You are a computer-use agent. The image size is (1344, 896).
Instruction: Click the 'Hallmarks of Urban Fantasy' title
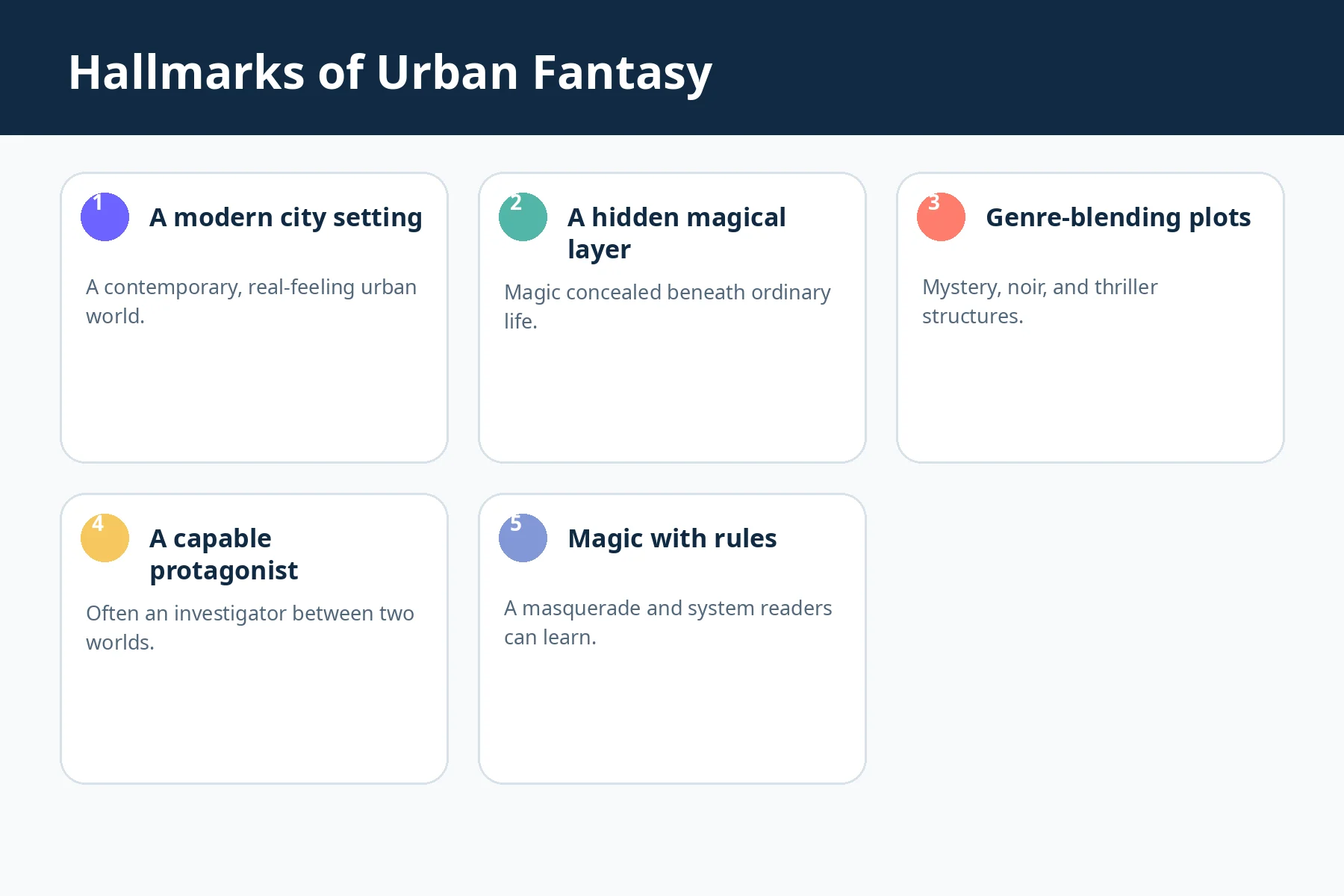[x=391, y=72]
